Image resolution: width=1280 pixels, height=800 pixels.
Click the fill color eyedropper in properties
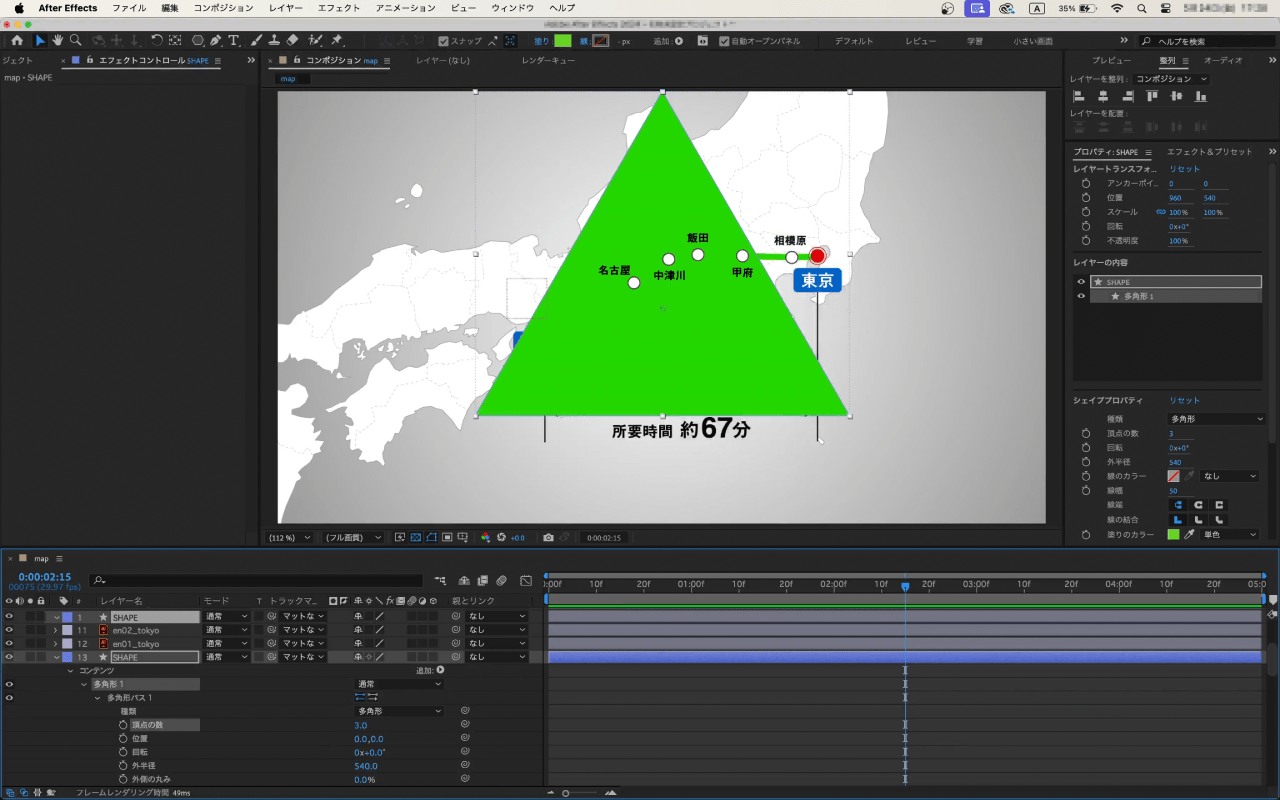click(1190, 534)
